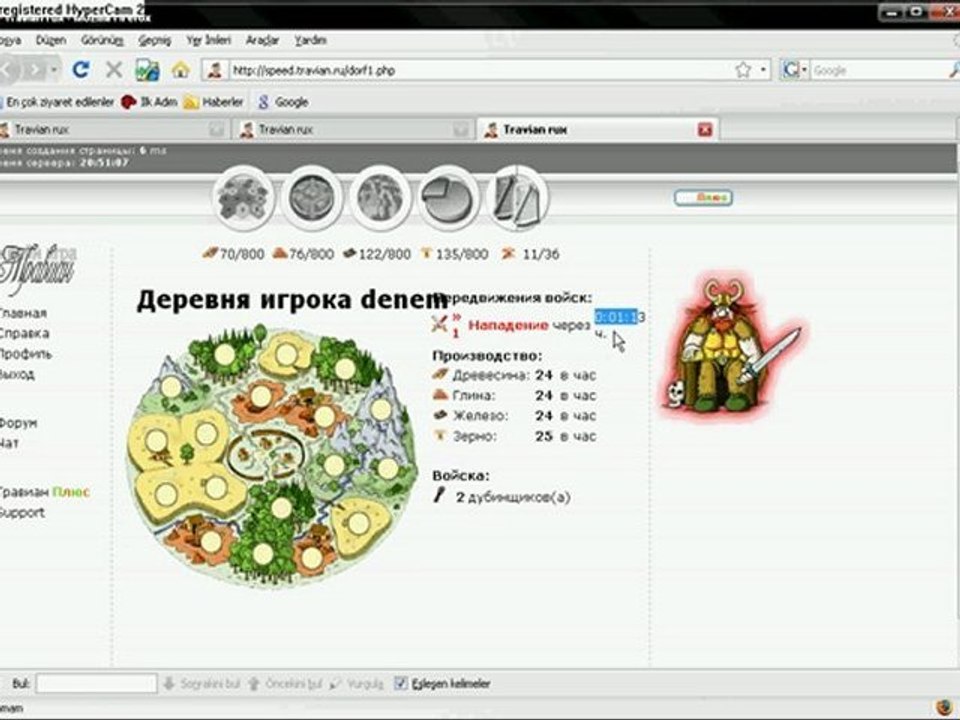Screen dimensions: 960x720
Task: Click the highlighted attack countdown timer
Action: coord(619,317)
